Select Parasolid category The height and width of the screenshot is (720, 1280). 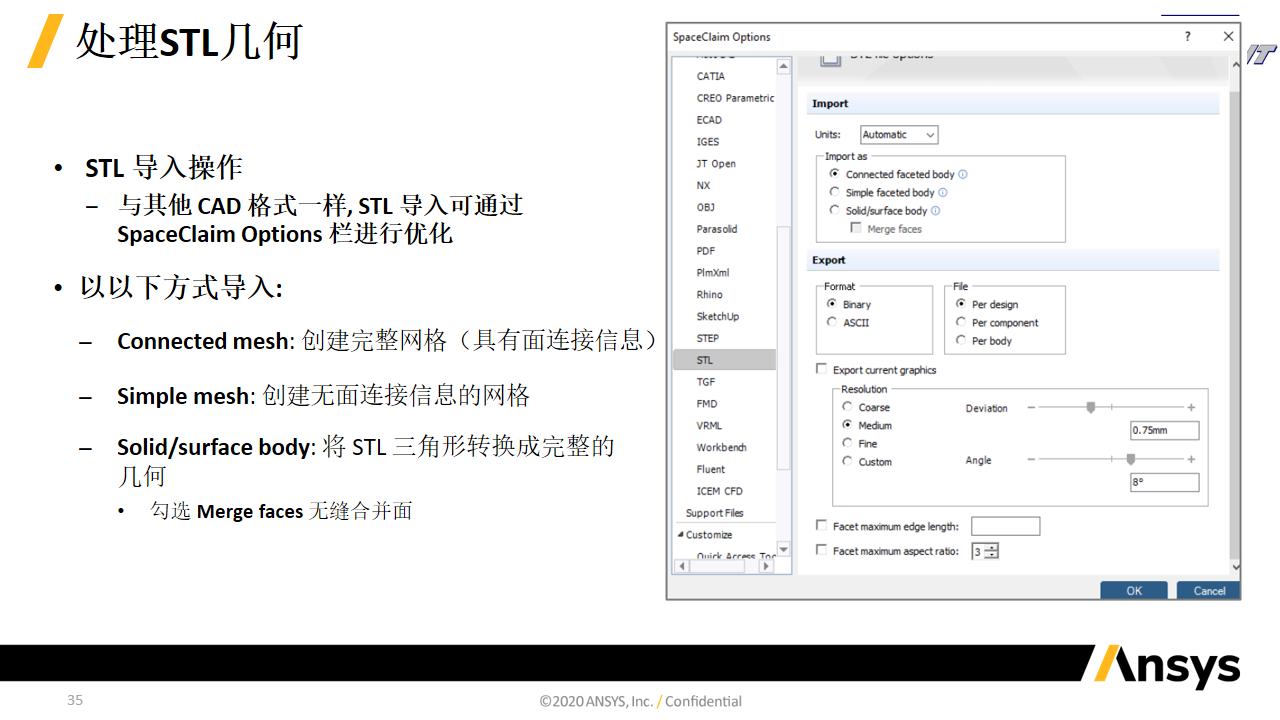[717, 229]
